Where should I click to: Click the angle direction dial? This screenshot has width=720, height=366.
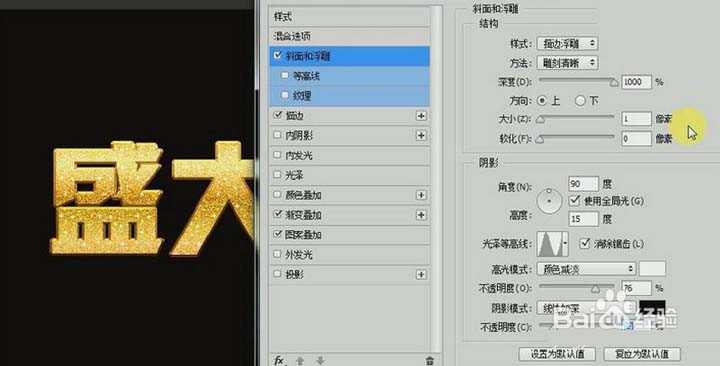[x=549, y=201]
